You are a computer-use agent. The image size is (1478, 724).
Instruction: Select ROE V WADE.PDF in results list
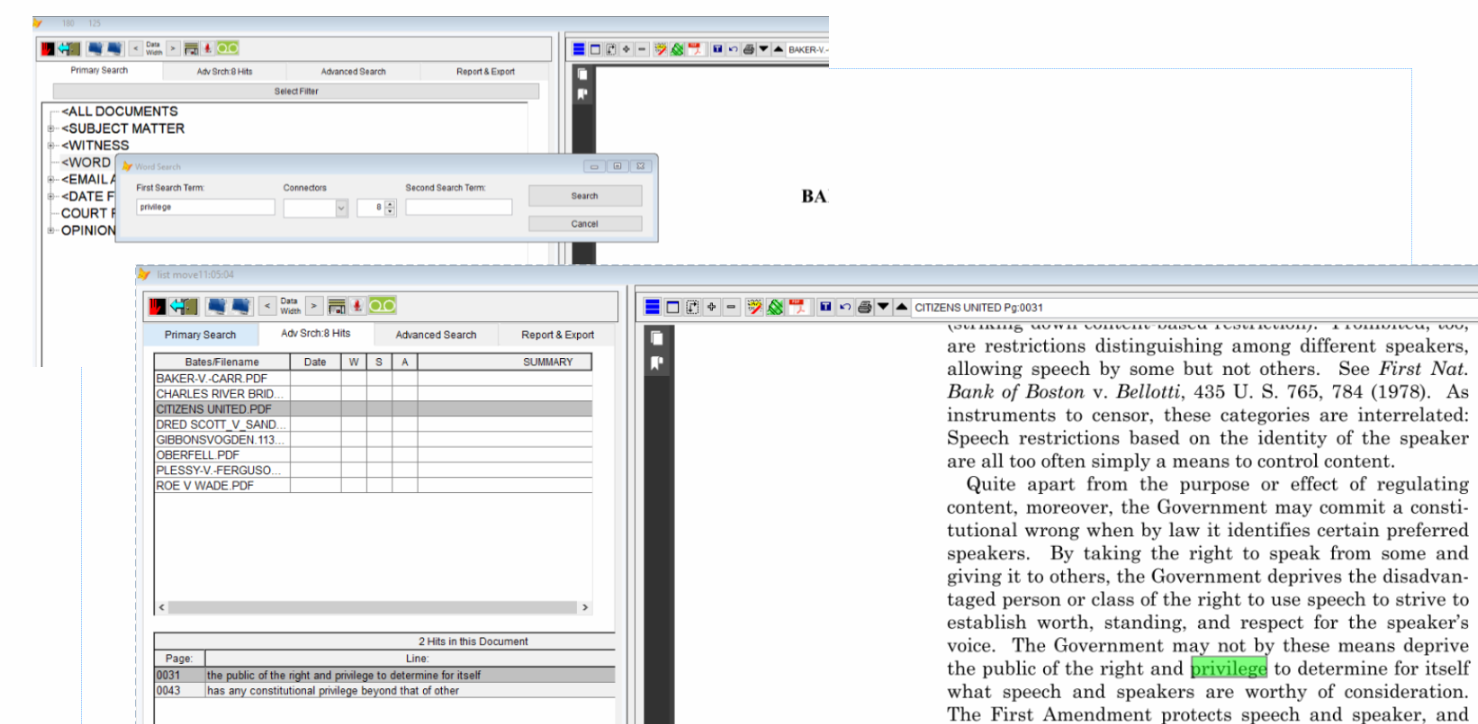206,486
